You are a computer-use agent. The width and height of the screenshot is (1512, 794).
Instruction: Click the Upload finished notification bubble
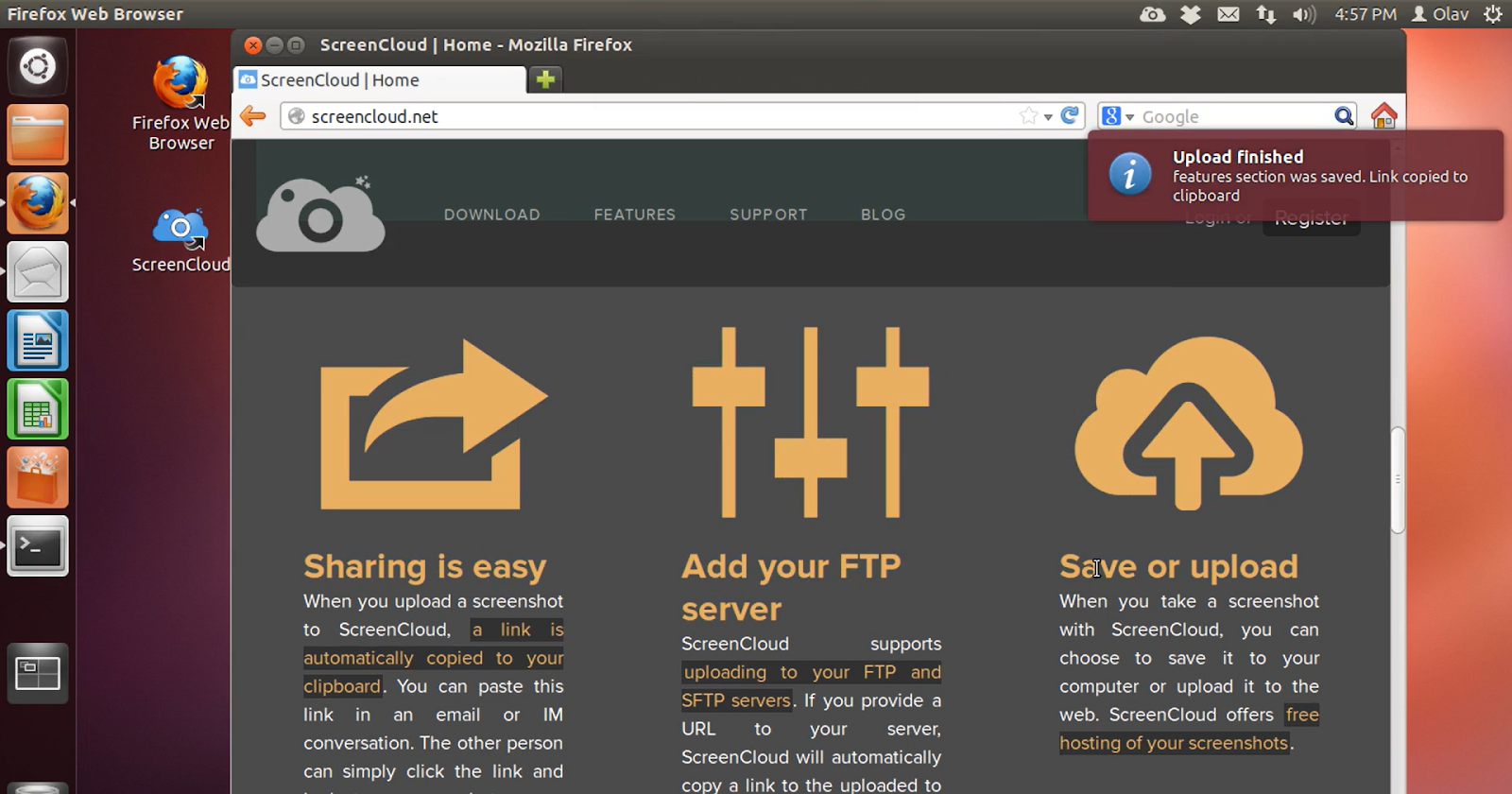coord(1295,176)
